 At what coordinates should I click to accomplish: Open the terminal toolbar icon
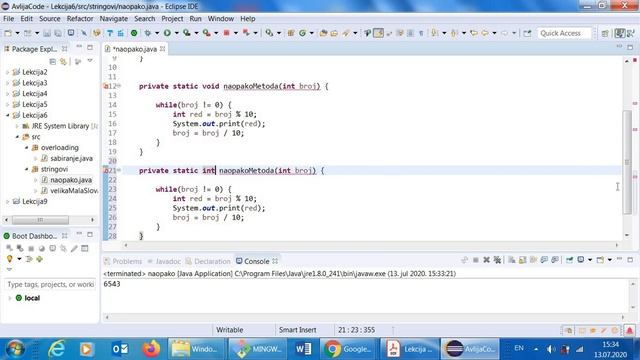71,33
